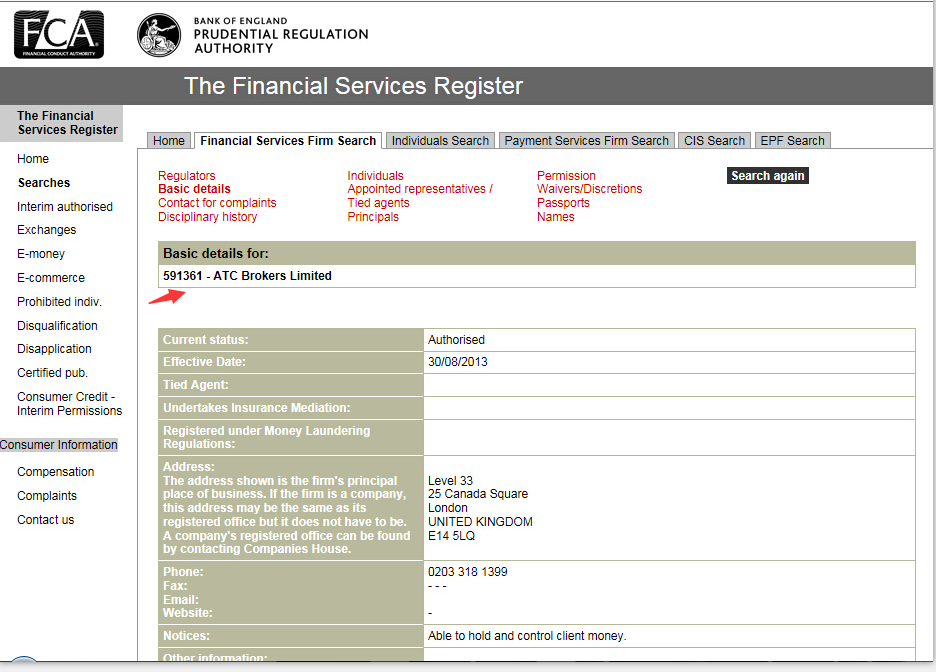This screenshot has height=672, width=936.
Task: Open Searches in the sidebar
Action: pos(44,183)
